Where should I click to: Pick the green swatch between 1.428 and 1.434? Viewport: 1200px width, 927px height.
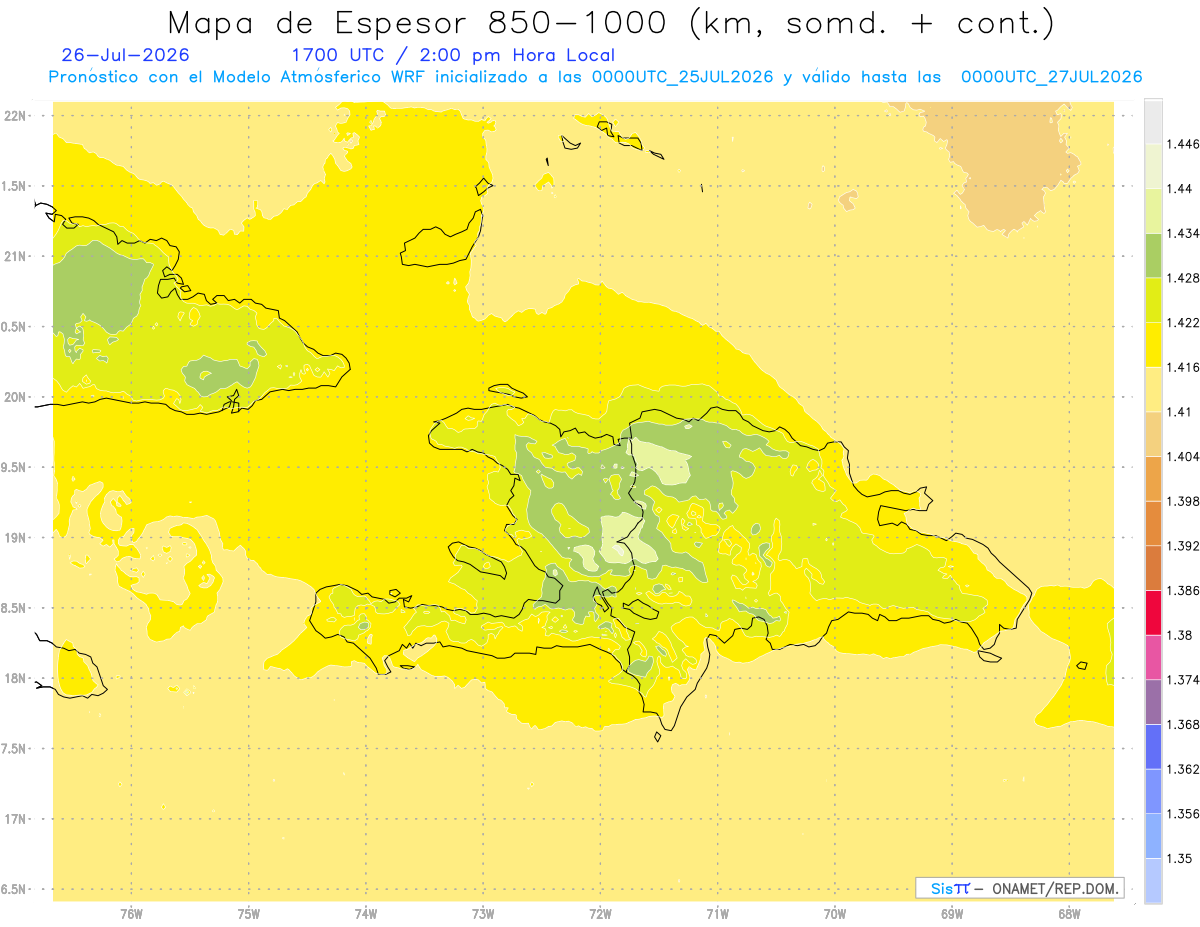pyautogui.click(x=1153, y=255)
